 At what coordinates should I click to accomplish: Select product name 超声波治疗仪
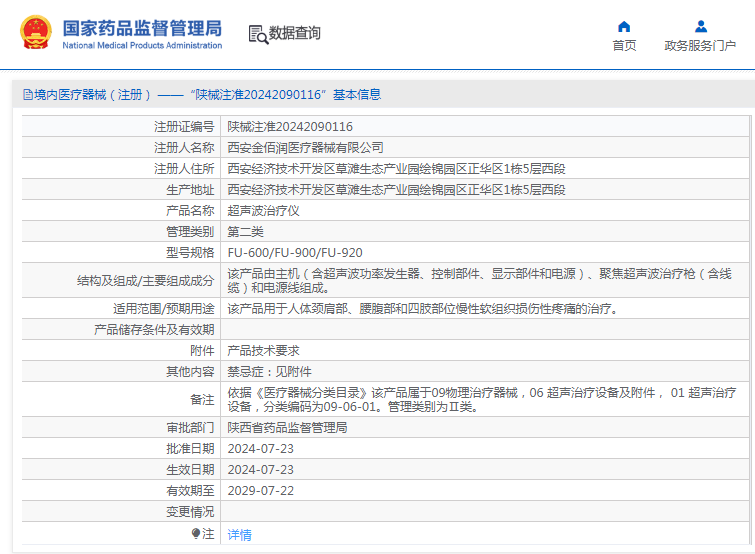263,211
